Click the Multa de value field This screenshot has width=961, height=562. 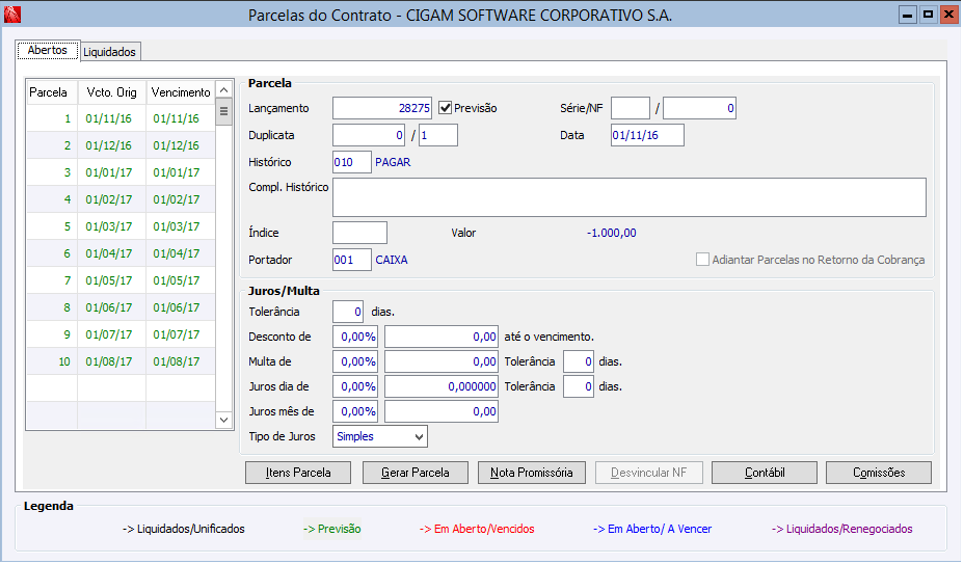[x=441, y=362]
